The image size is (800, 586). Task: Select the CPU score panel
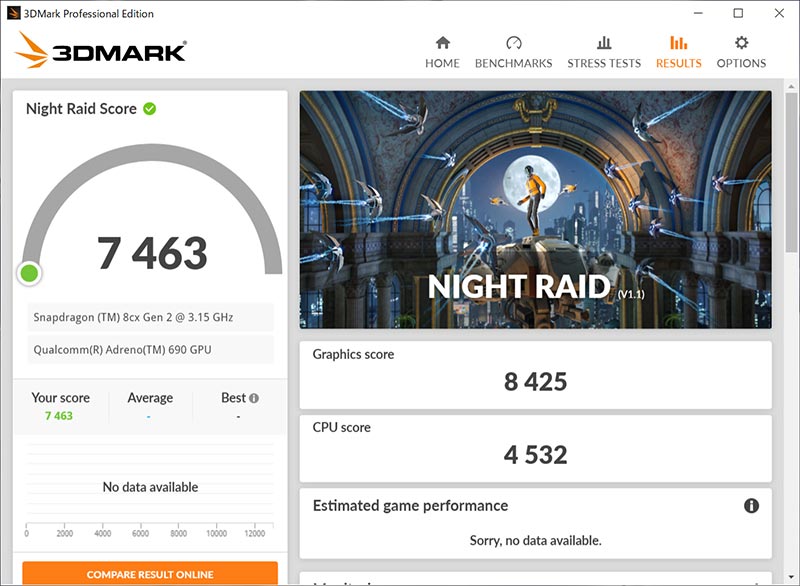click(535, 443)
